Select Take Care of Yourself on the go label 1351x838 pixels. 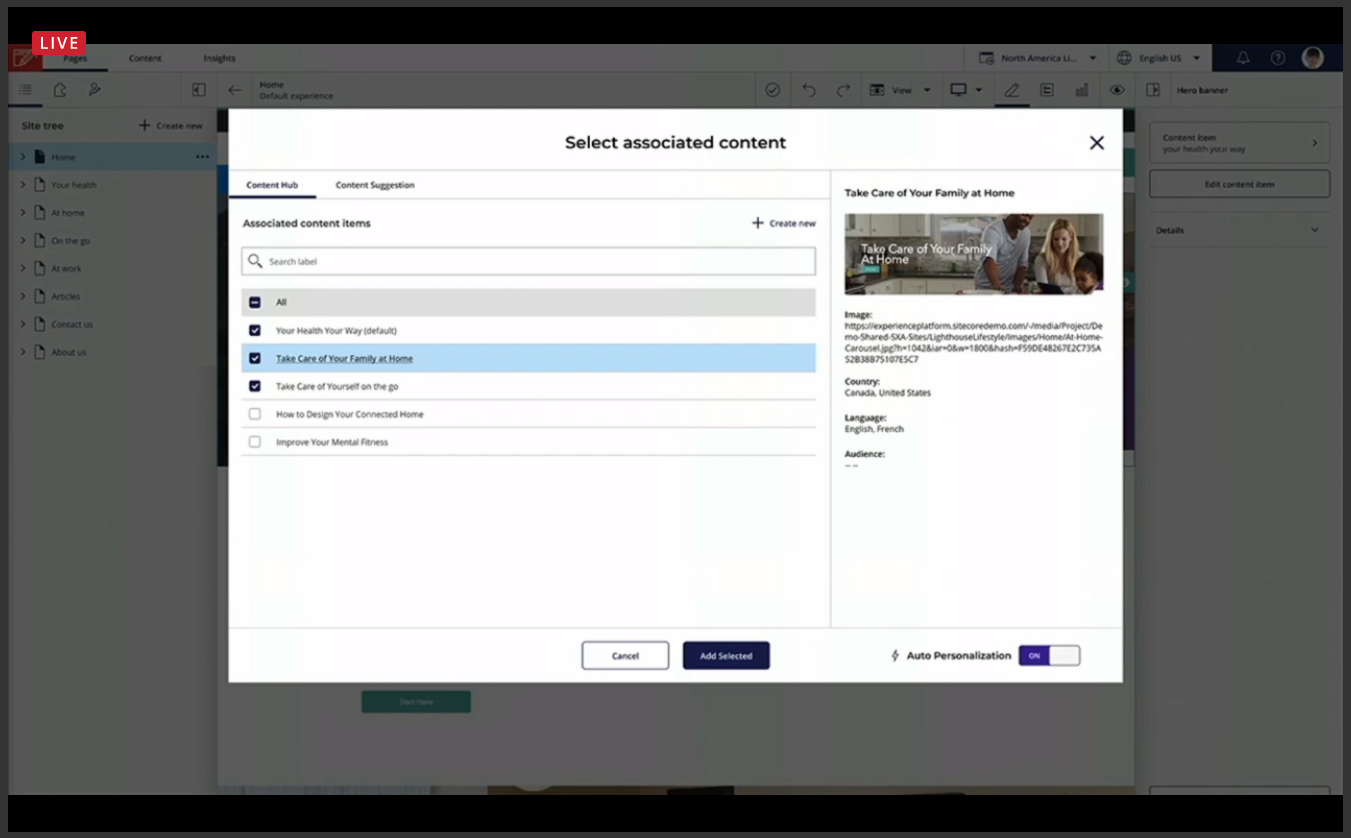[x=337, y=386]
